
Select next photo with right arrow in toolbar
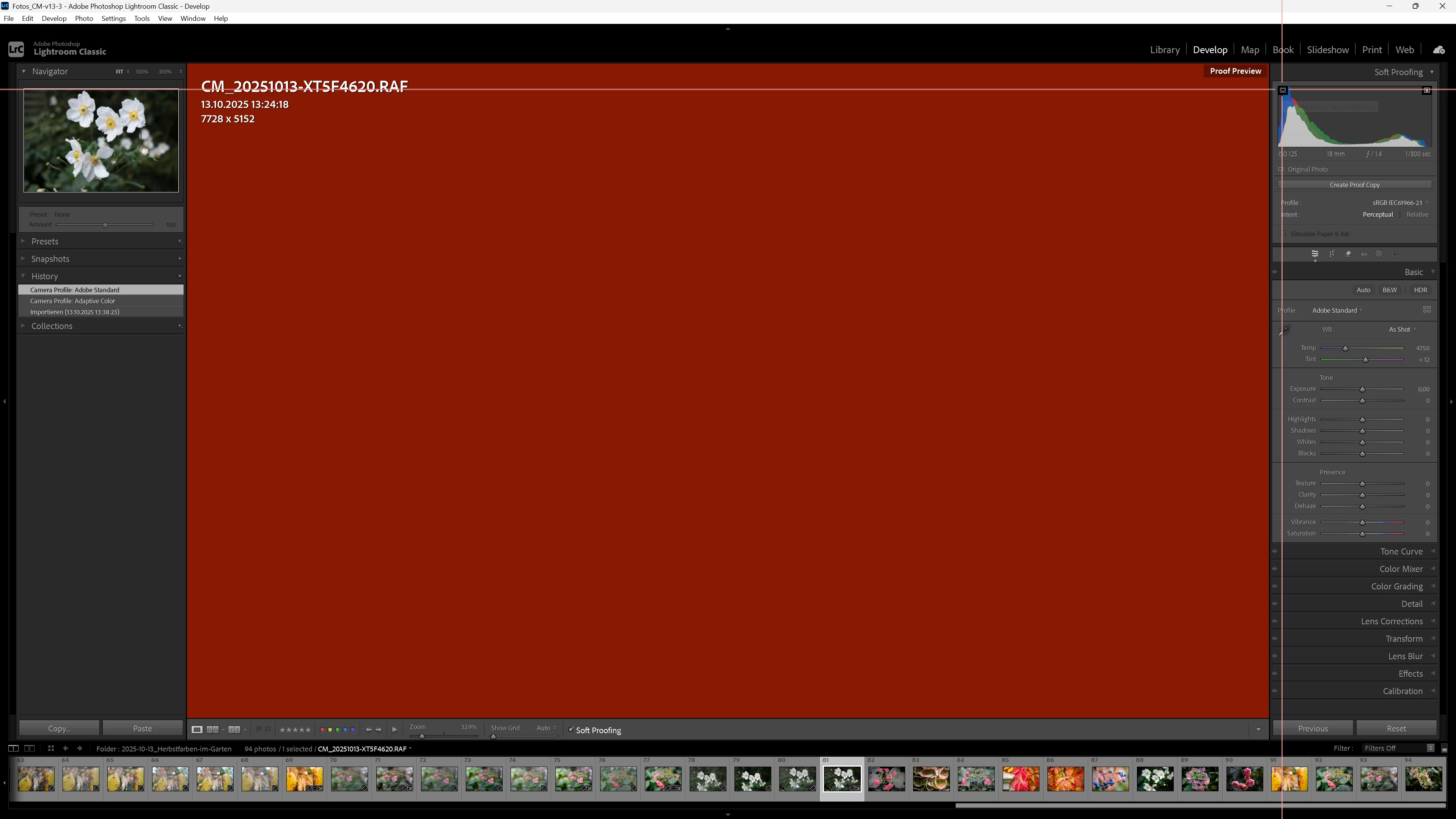(379, 730)
